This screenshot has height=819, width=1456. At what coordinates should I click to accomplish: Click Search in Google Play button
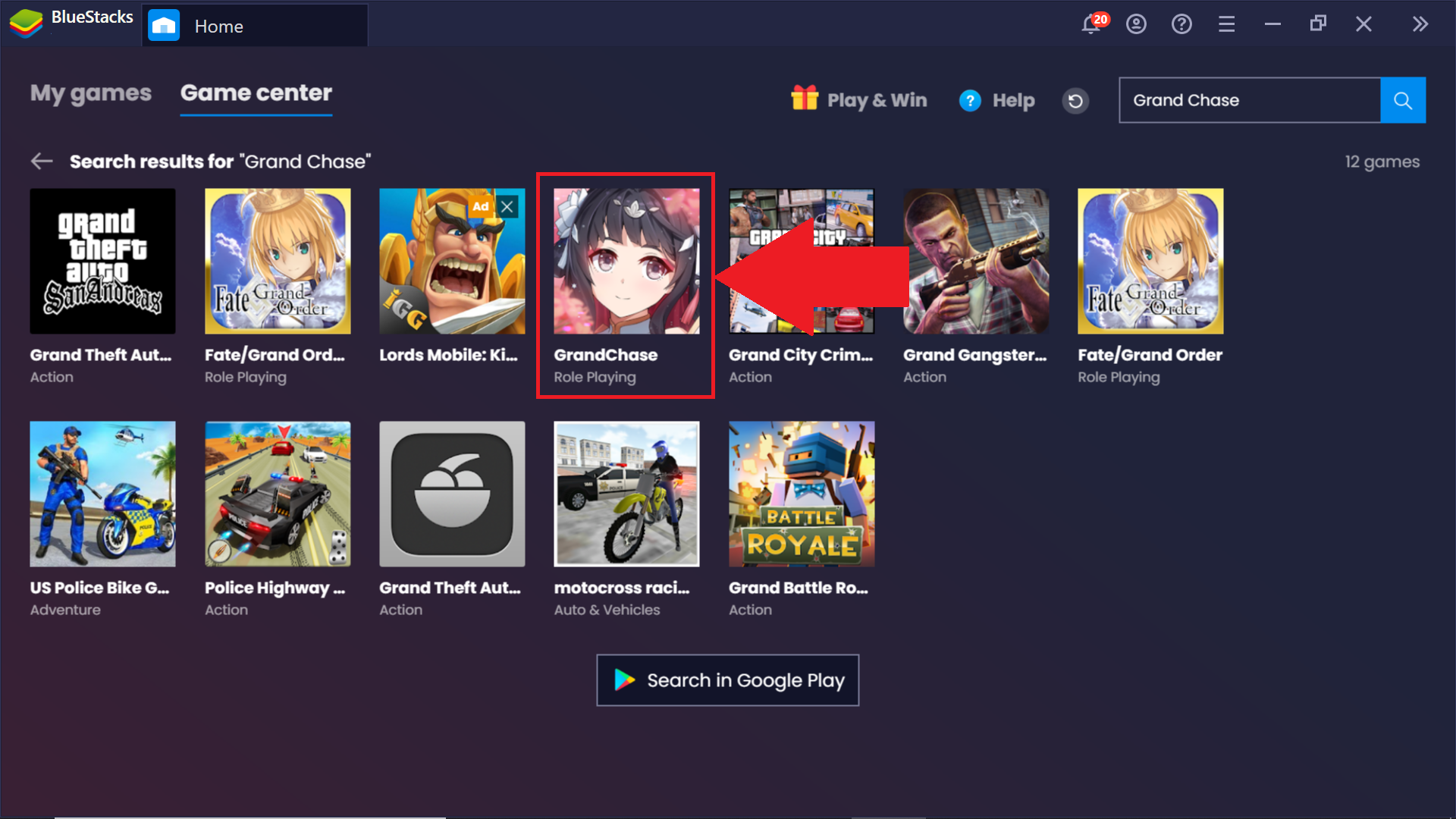pyautogui.click(x=728, y=680)
